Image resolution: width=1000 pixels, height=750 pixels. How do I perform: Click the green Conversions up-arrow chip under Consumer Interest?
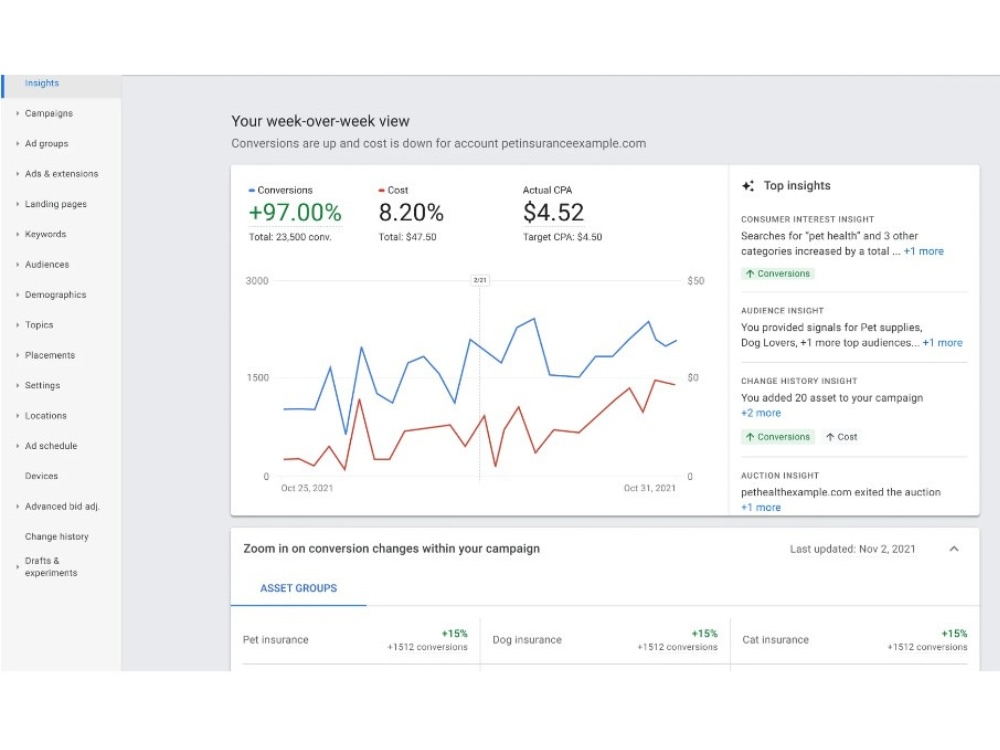(777, 274)
